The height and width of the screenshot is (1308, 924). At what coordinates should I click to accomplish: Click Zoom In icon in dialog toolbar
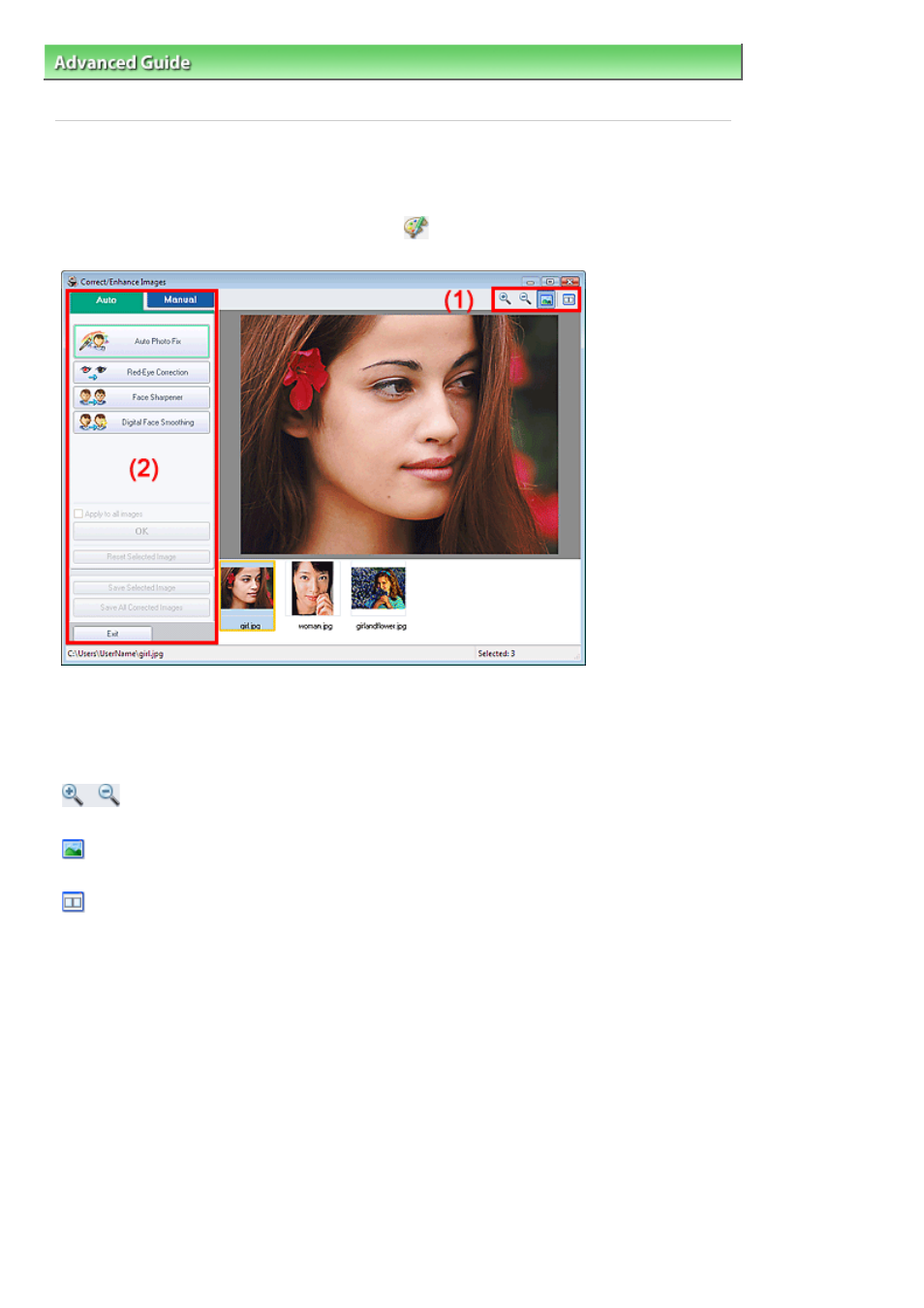pos(505,299)
